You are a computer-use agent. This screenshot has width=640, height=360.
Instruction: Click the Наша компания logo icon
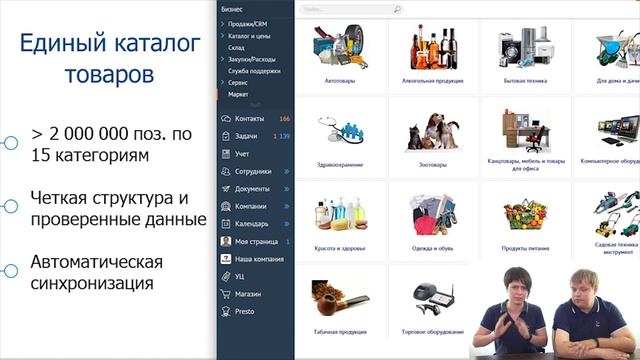coord(226,259)
